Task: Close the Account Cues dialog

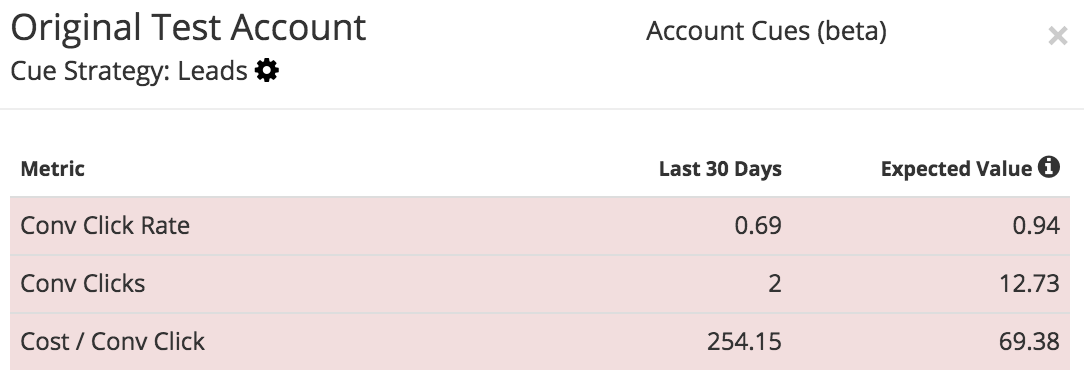Action: tap(1058, 36)
